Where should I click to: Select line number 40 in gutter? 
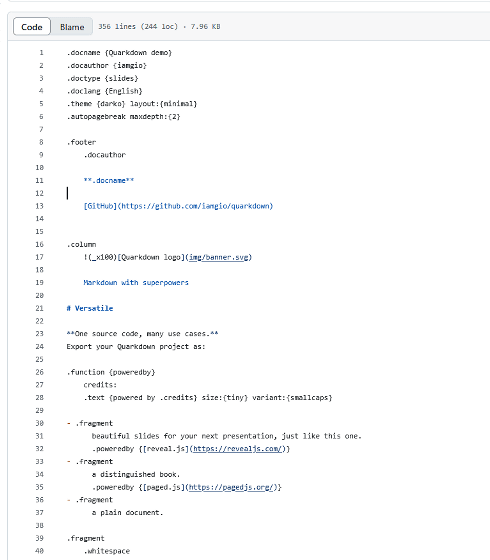point(39,551)
